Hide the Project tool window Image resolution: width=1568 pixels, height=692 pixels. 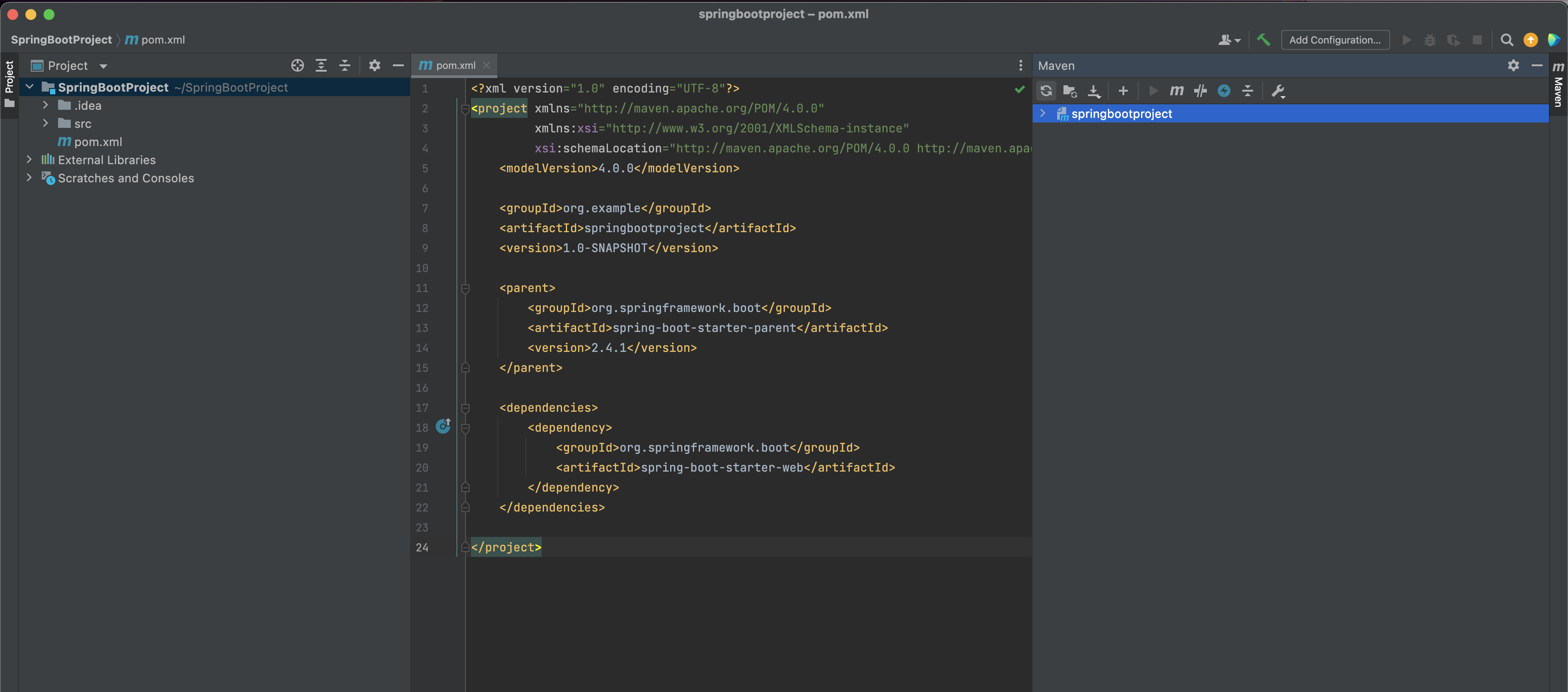[398, 65]
